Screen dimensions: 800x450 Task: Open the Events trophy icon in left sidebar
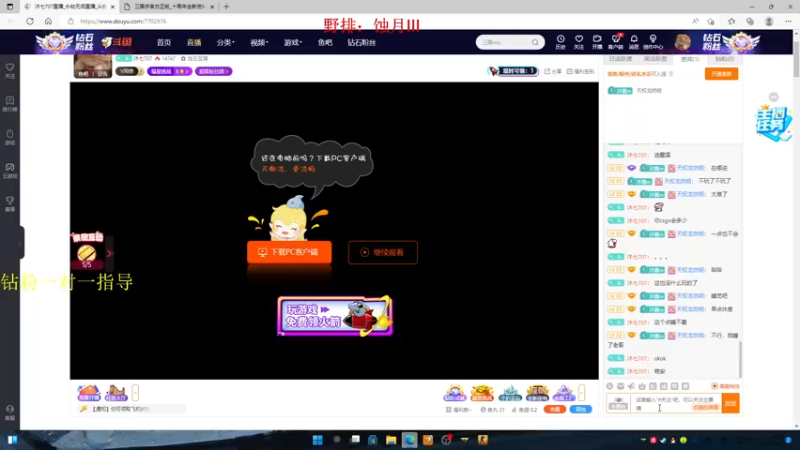click(10, 204)
